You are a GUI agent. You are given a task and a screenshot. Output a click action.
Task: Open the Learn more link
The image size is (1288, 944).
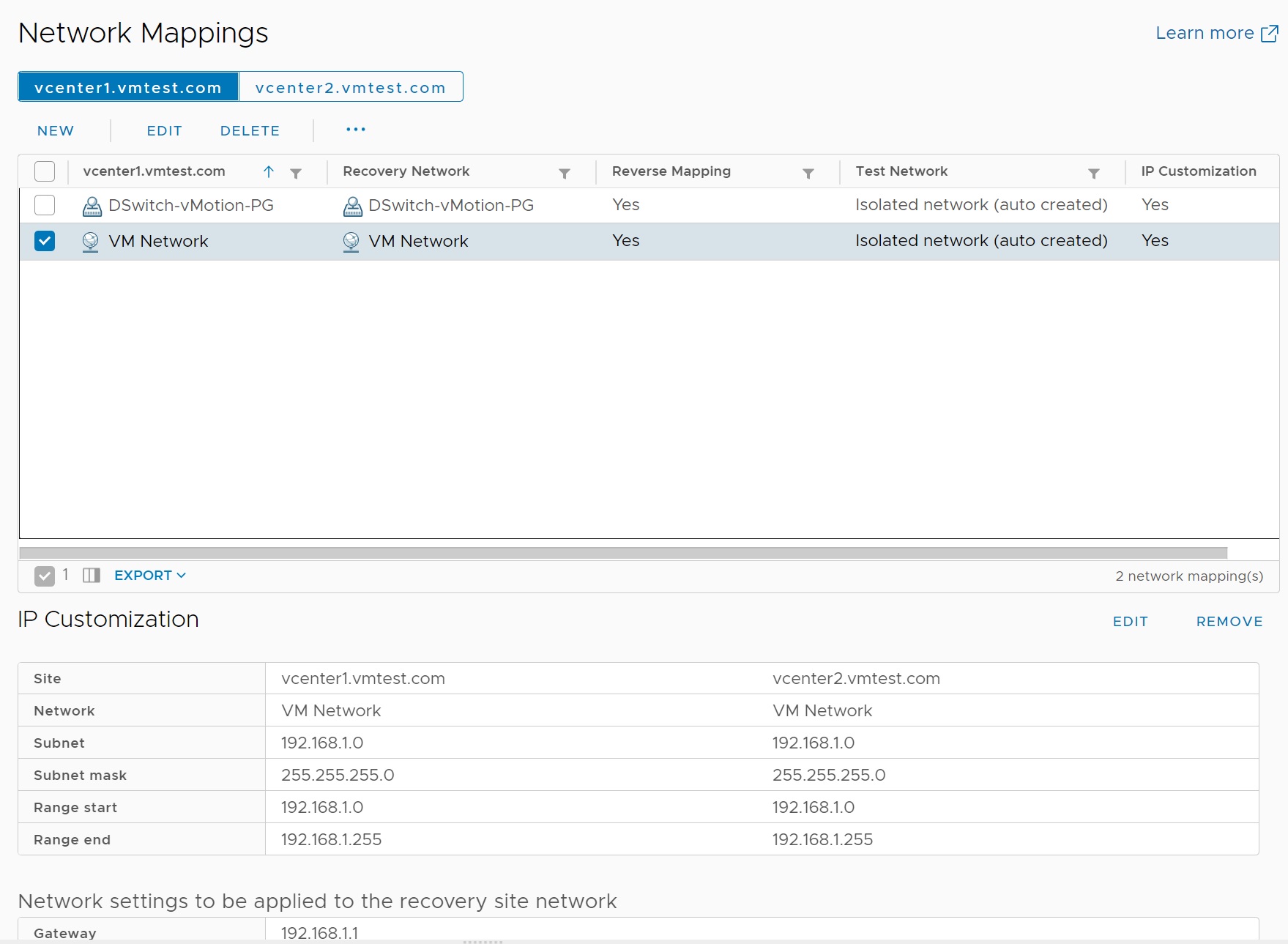1216,34
